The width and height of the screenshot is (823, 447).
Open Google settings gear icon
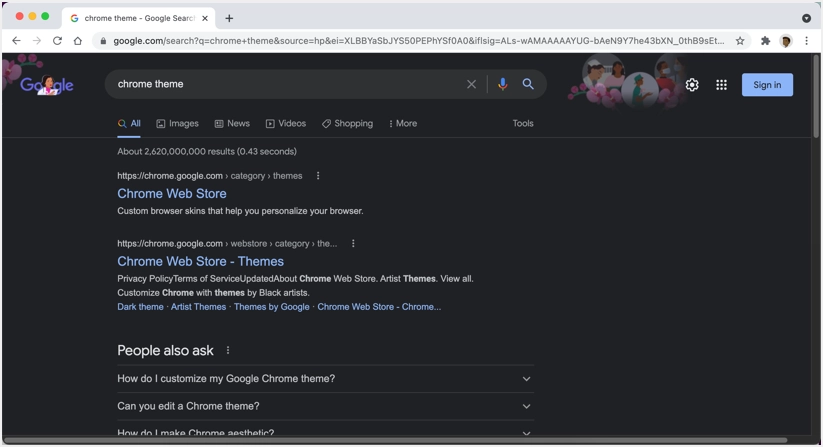[x=692, y=84]
